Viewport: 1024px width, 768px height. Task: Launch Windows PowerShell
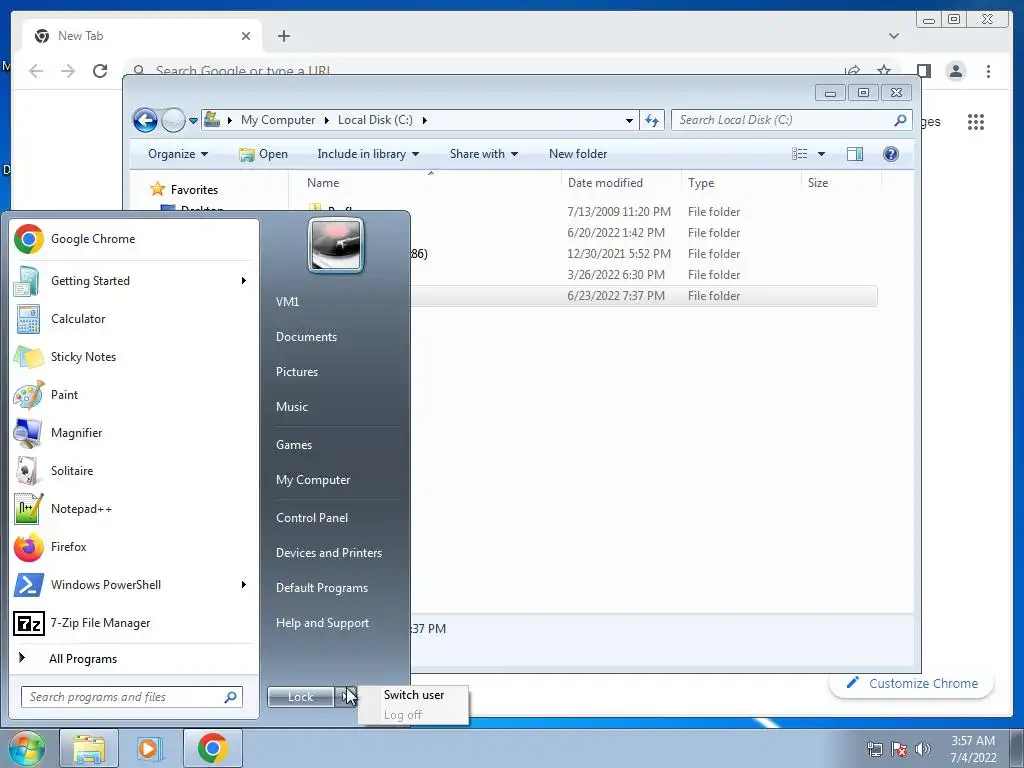134,584
